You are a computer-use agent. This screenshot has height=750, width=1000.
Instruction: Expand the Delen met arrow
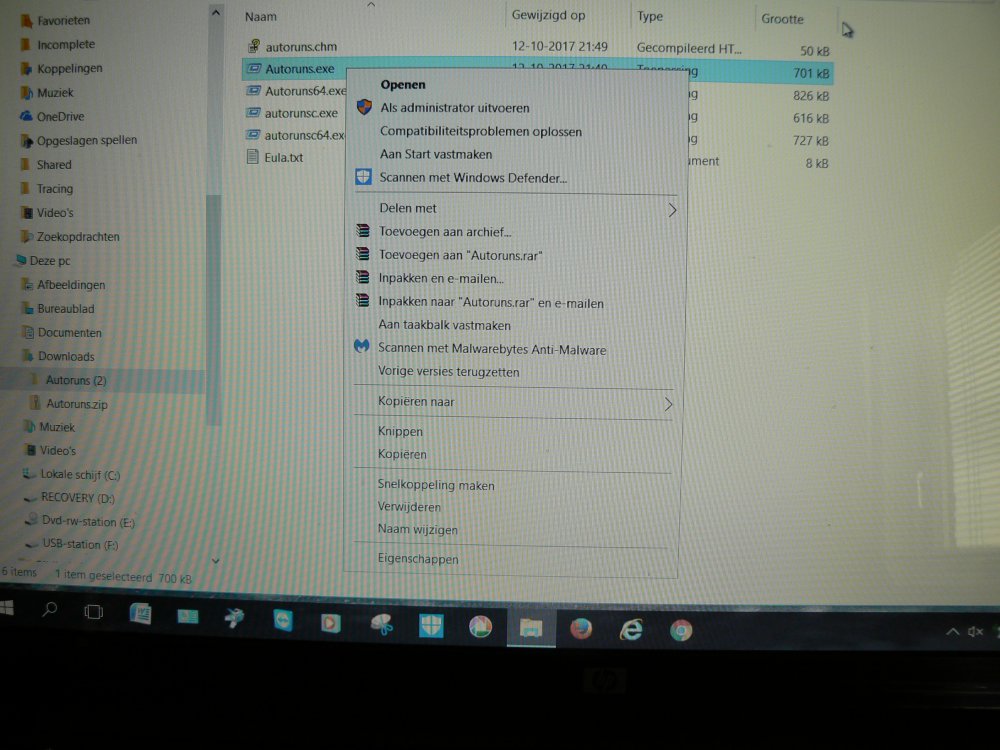pyautogui.click(x=672, y=210)
